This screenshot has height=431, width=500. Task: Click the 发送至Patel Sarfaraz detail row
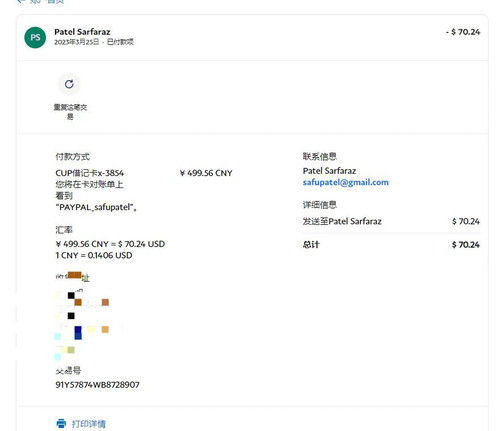(x=391, y=221)
